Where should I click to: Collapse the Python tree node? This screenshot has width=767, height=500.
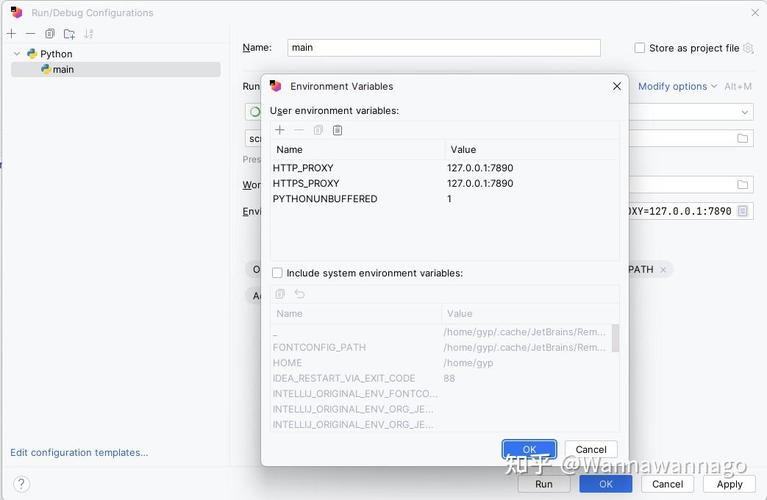(x=17, y=53)
